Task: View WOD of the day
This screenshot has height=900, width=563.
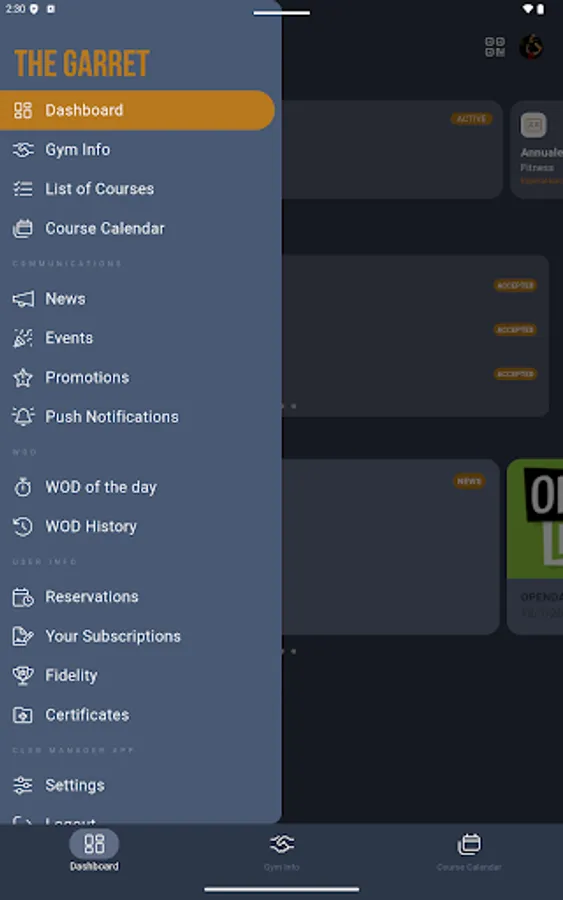Action: pyautogui.click(x=101, y=487)
